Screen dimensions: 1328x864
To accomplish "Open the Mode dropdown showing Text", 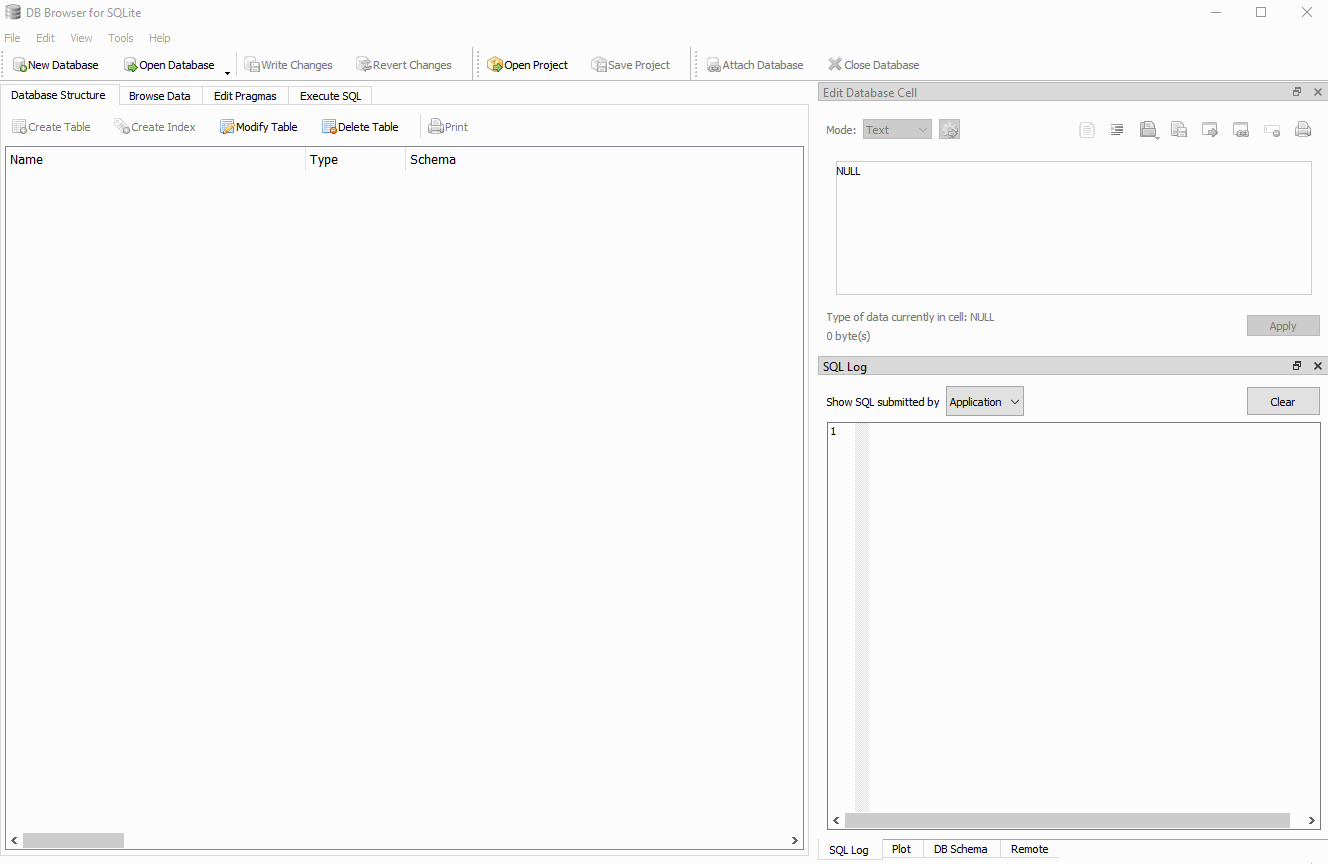I will 897,130.
